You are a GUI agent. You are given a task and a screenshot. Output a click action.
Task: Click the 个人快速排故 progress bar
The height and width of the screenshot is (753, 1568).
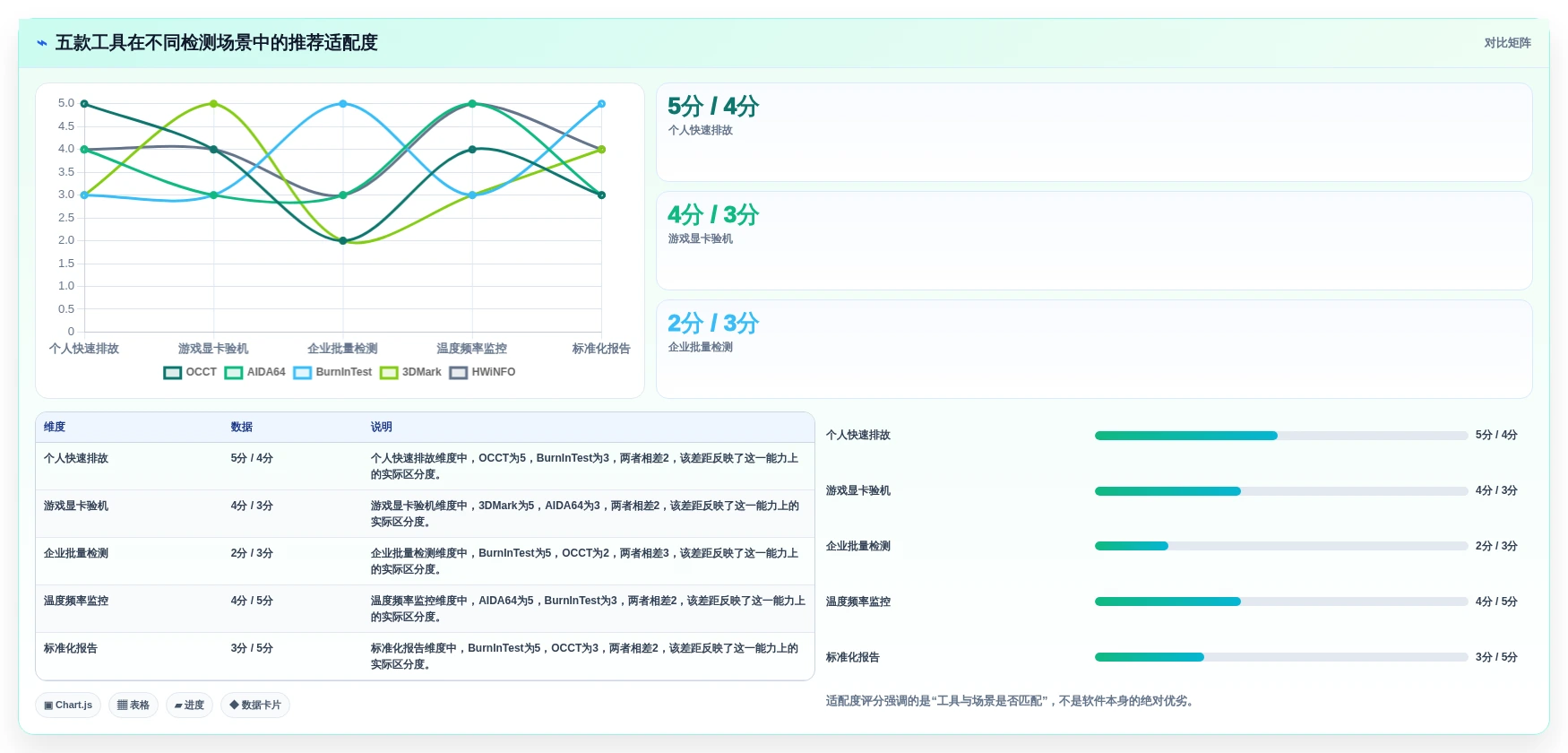click(1281, 436)
